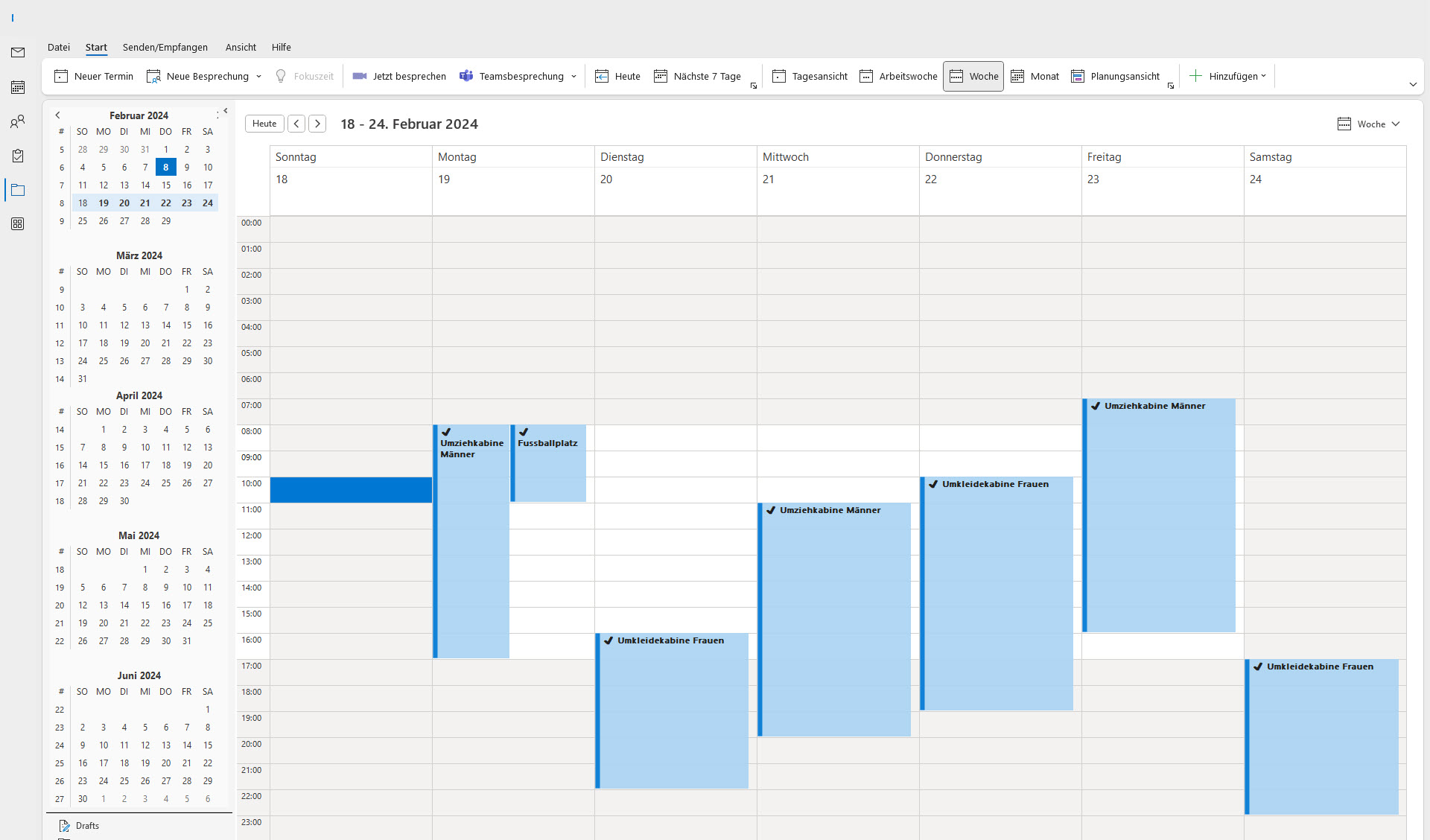The width and height of the screenshot is (1430, 840).
Task: Open the Datei menu
Action: click(59, 47)
